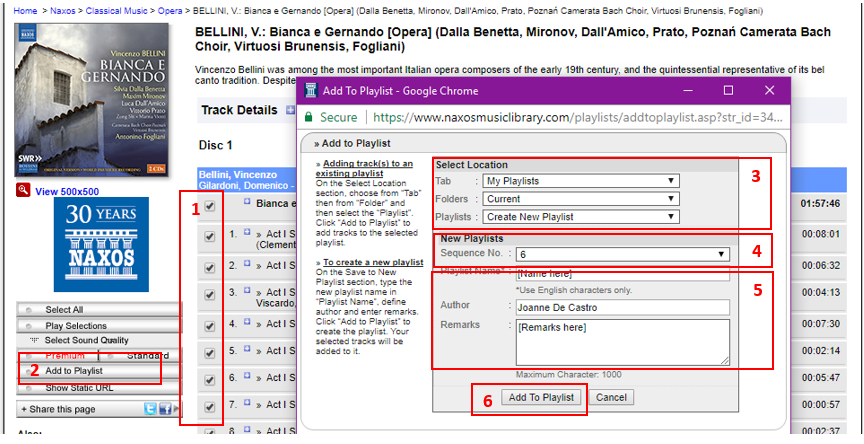864x444 pixels.
Task: Click the track duration 00:05:47
Action: (x=821, y=378)
